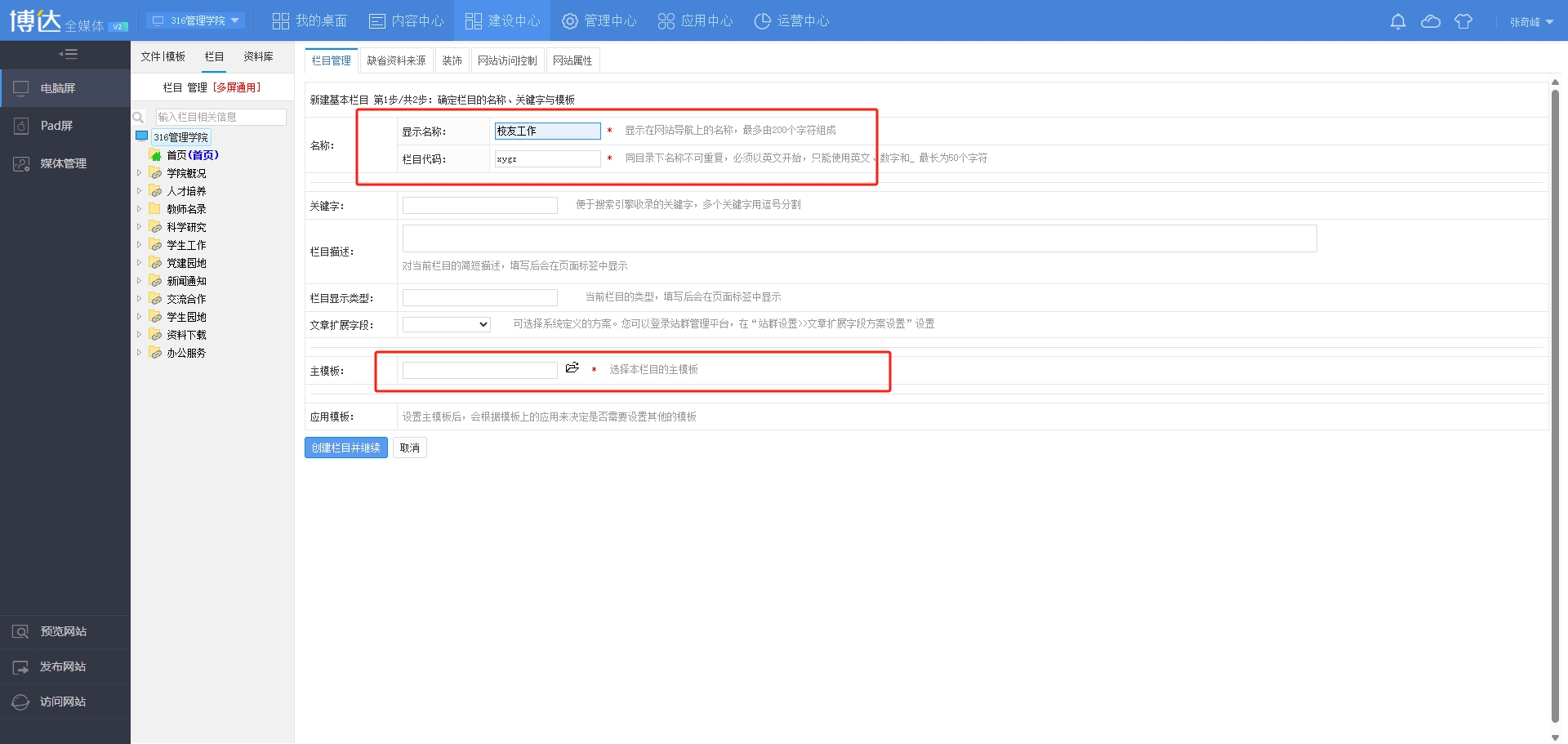
Task: Select 首页(首页) in tree
Action: tap(193, 155)
